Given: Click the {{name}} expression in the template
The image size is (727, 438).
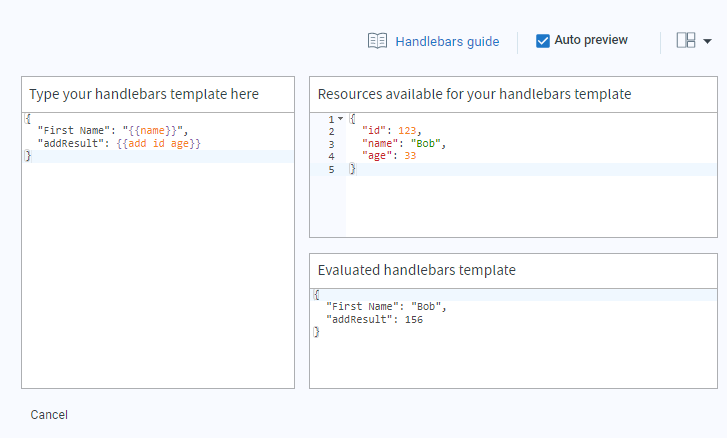Looking at the screenshot, I should pyautogui.click(x=153, y=131).
